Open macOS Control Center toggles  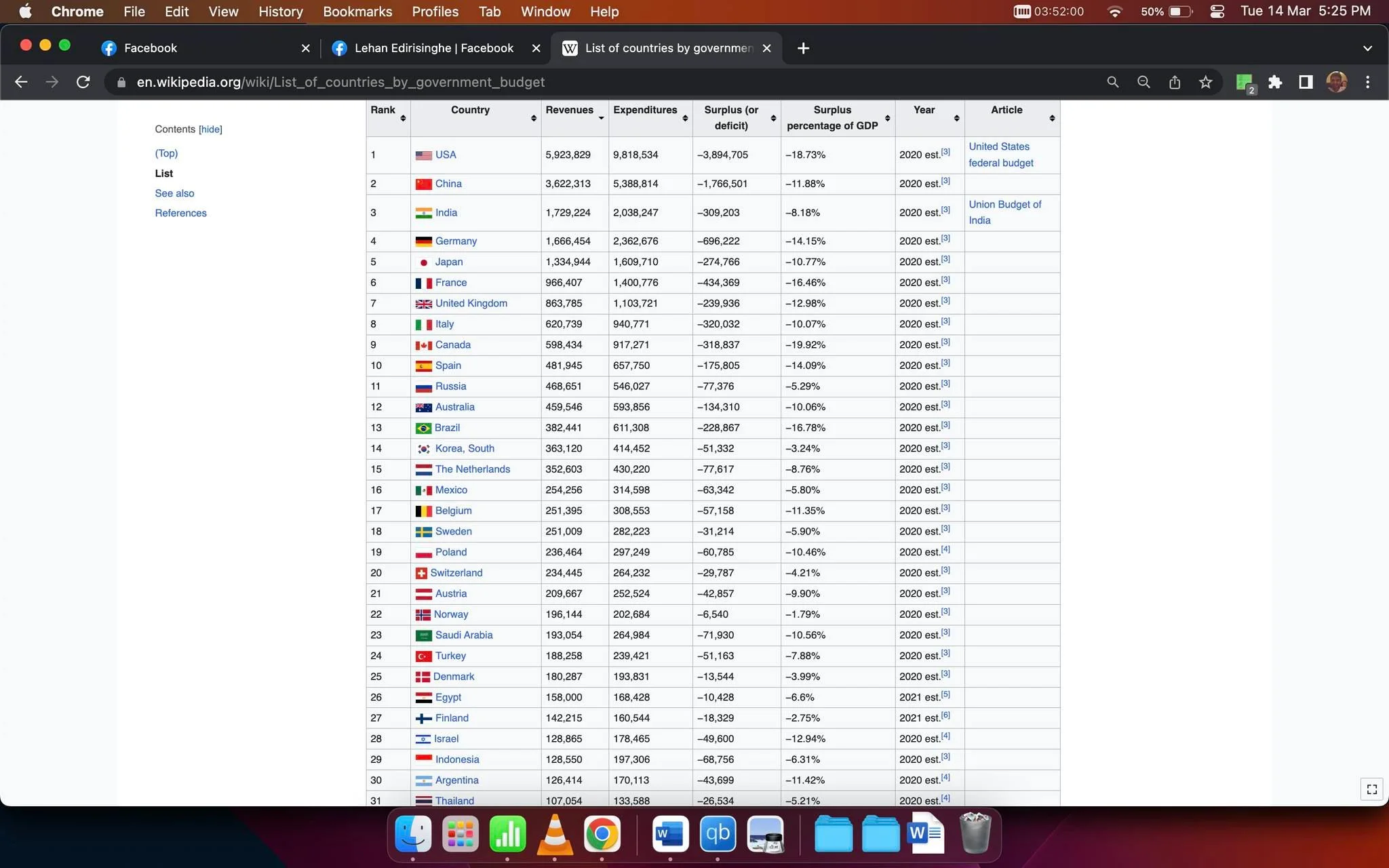tap(1217, 12)
